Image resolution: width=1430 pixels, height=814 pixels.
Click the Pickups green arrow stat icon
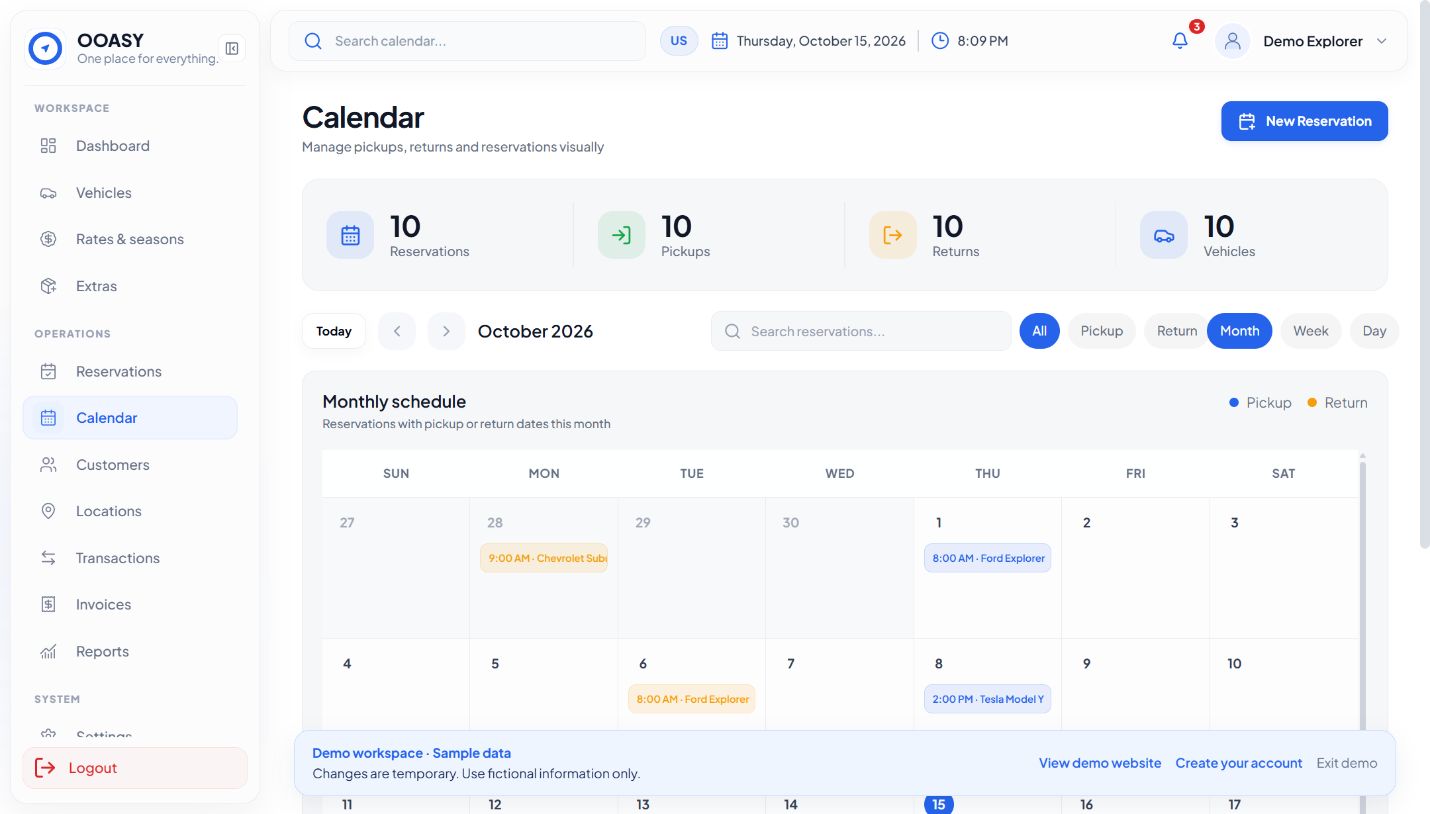[x=621, y=235]
